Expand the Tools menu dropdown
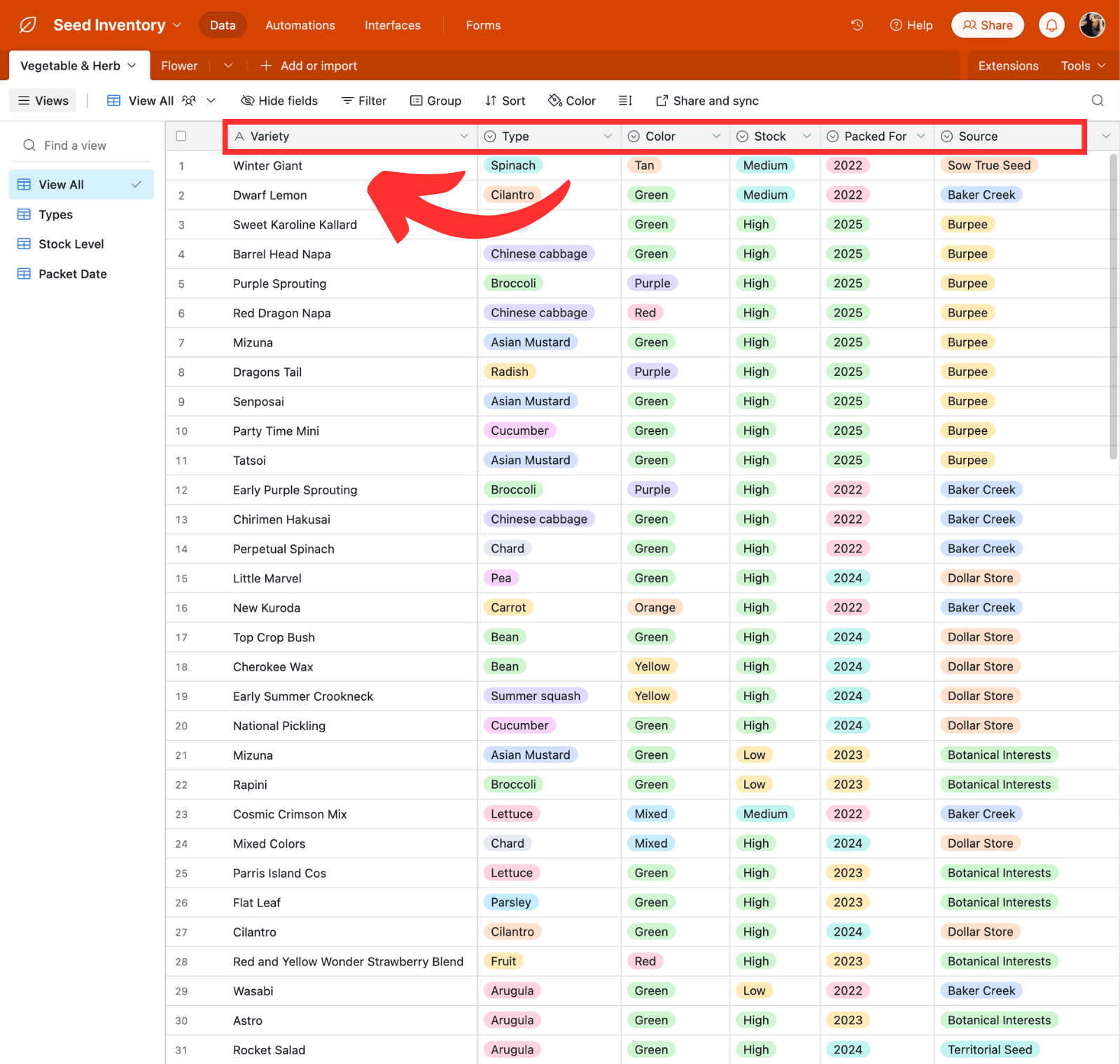1120x1064 pixels. click(1082, 66)
